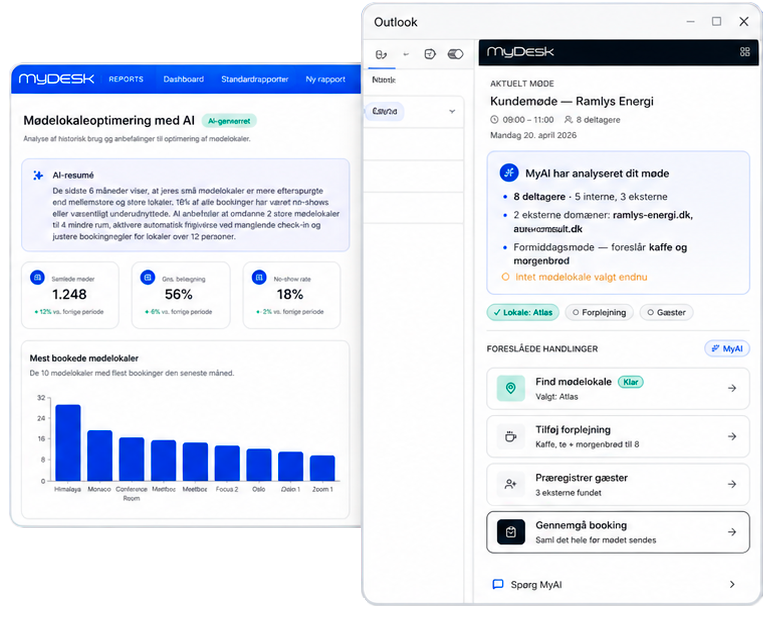Toggle the Forplejning chip
The width and height of the screenshot is (773, 627).
[599, 313]
